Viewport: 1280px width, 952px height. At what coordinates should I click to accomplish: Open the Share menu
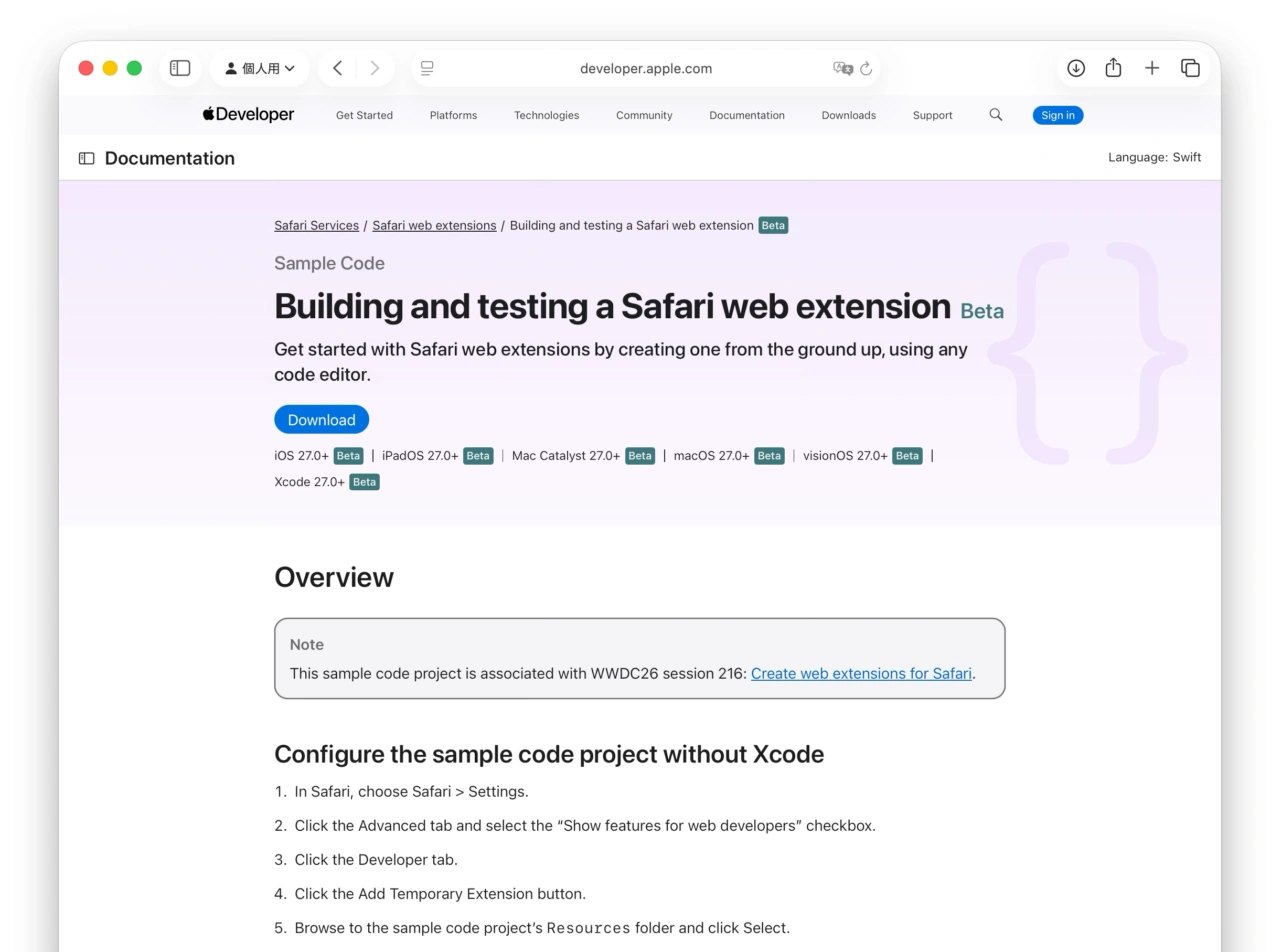1113,68
